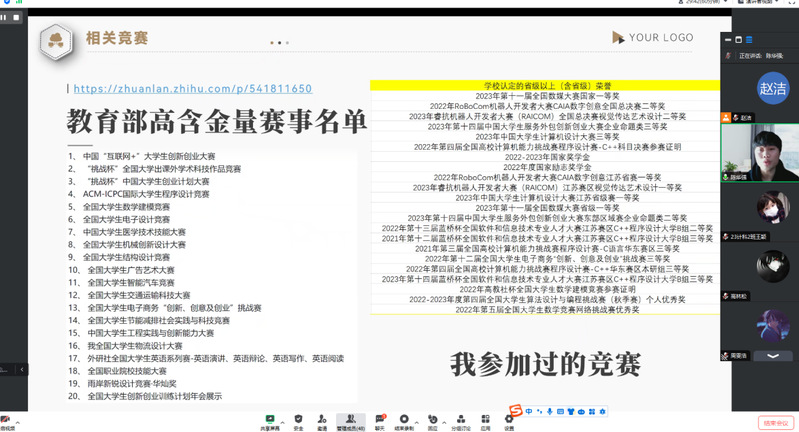Open the Manage Members (管理成员) panel
This screenshot has height=432, width=799.
(349, 419)
